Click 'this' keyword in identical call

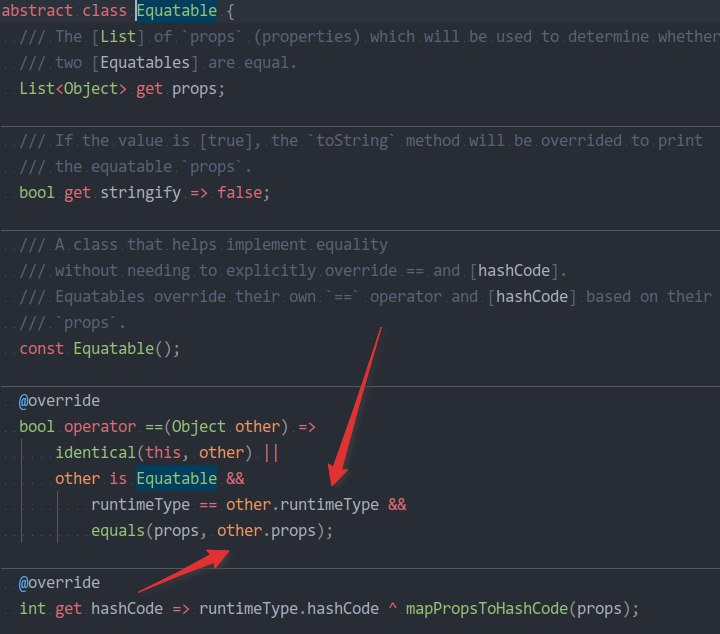click(x=163, y=453)
